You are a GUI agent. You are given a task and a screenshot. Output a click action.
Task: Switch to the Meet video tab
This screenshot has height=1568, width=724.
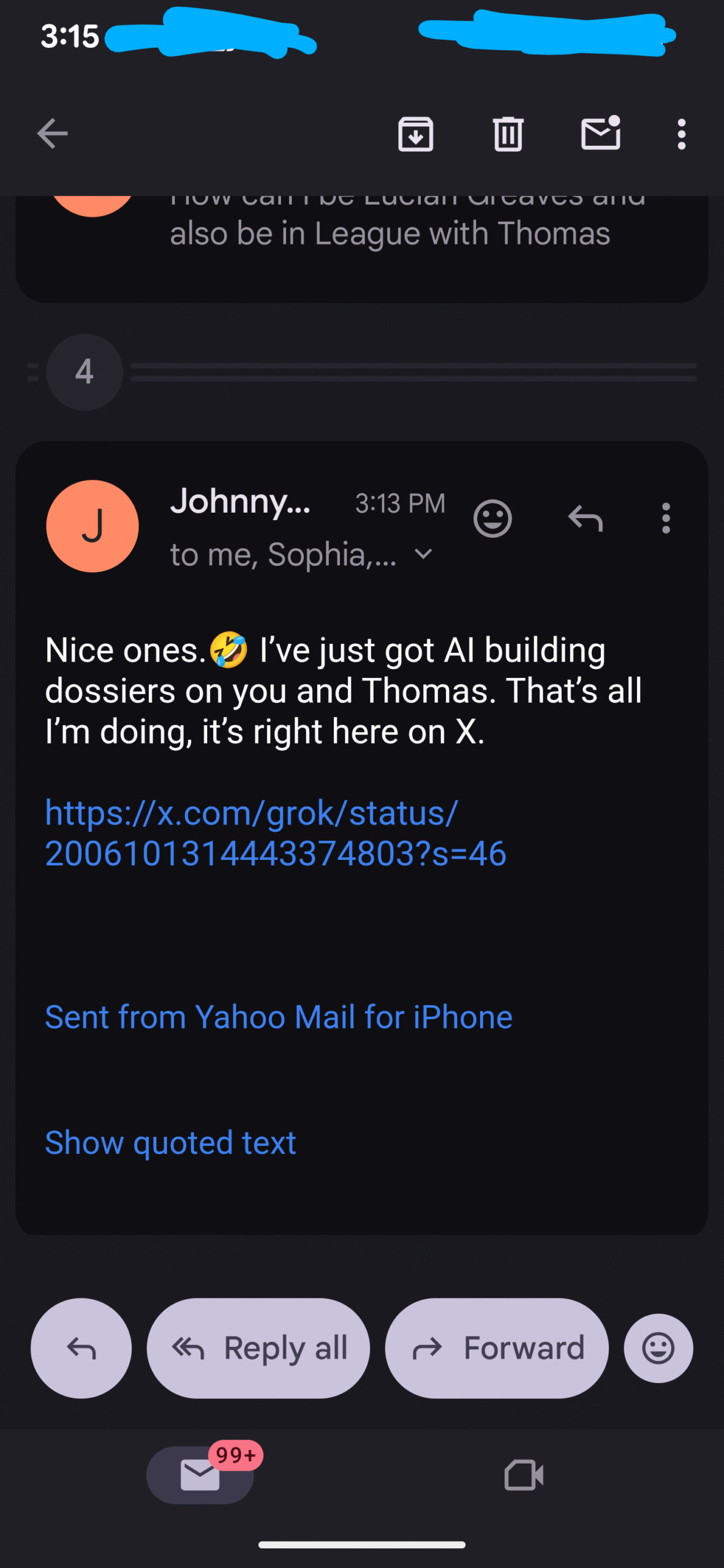coord(524,1474)
